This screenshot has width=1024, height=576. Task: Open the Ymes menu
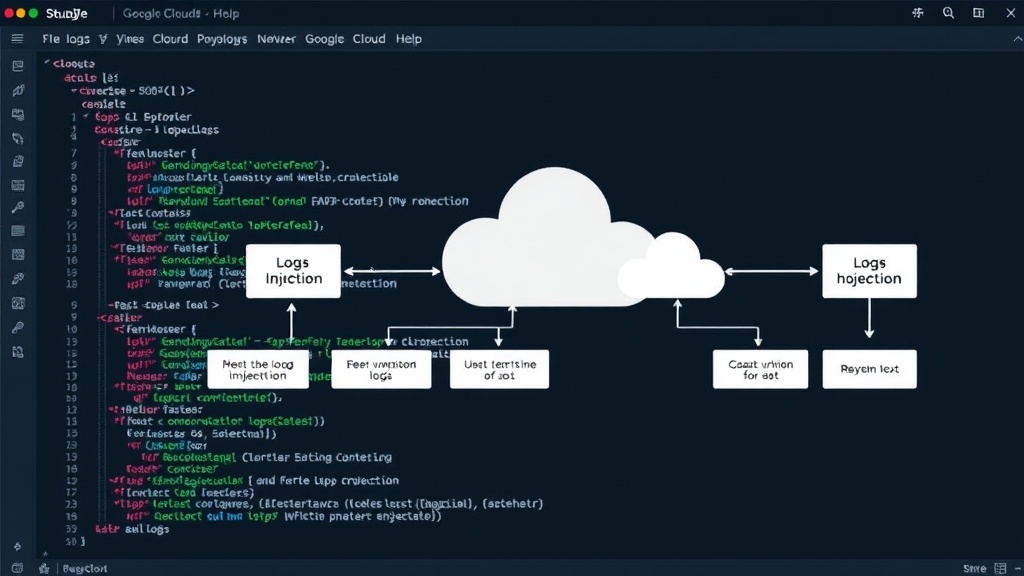(x=130, y=39)
